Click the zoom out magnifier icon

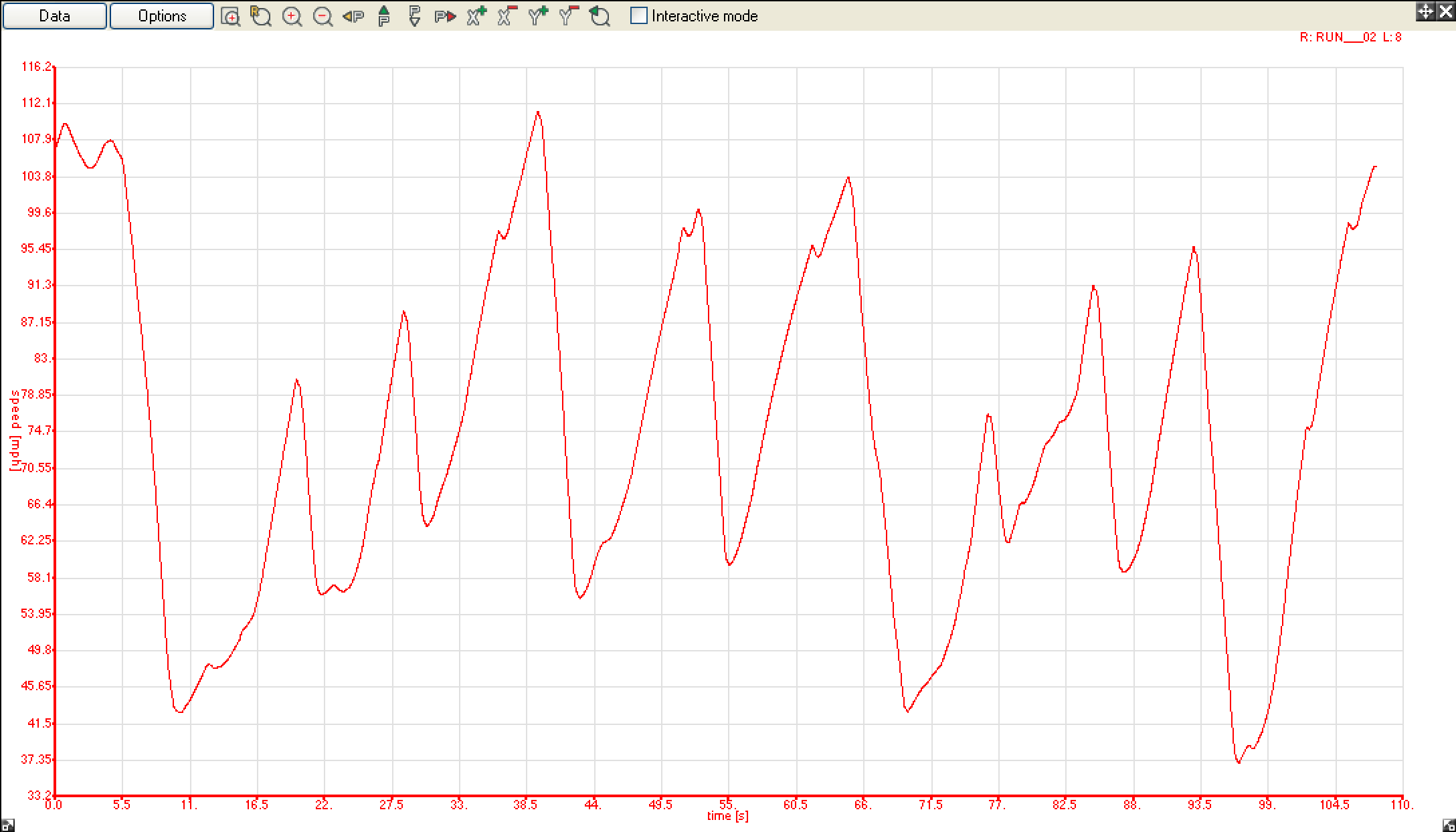[x=323, y=17]
